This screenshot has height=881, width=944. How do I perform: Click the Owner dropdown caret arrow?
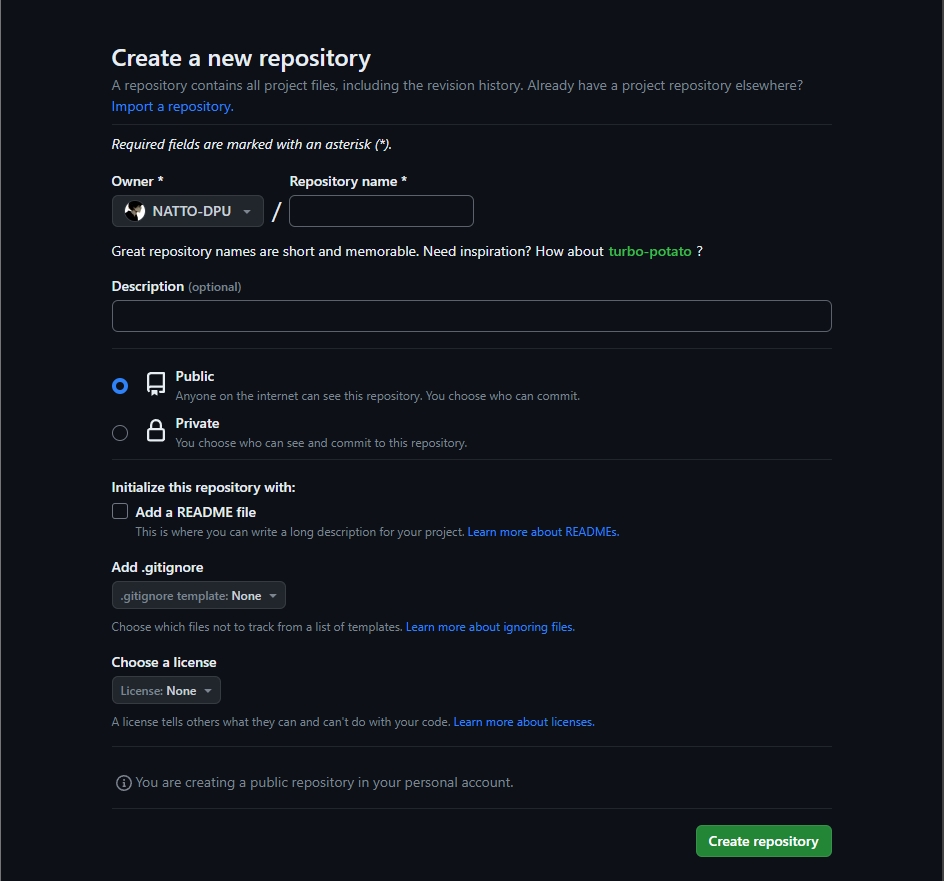coord(246,211)
